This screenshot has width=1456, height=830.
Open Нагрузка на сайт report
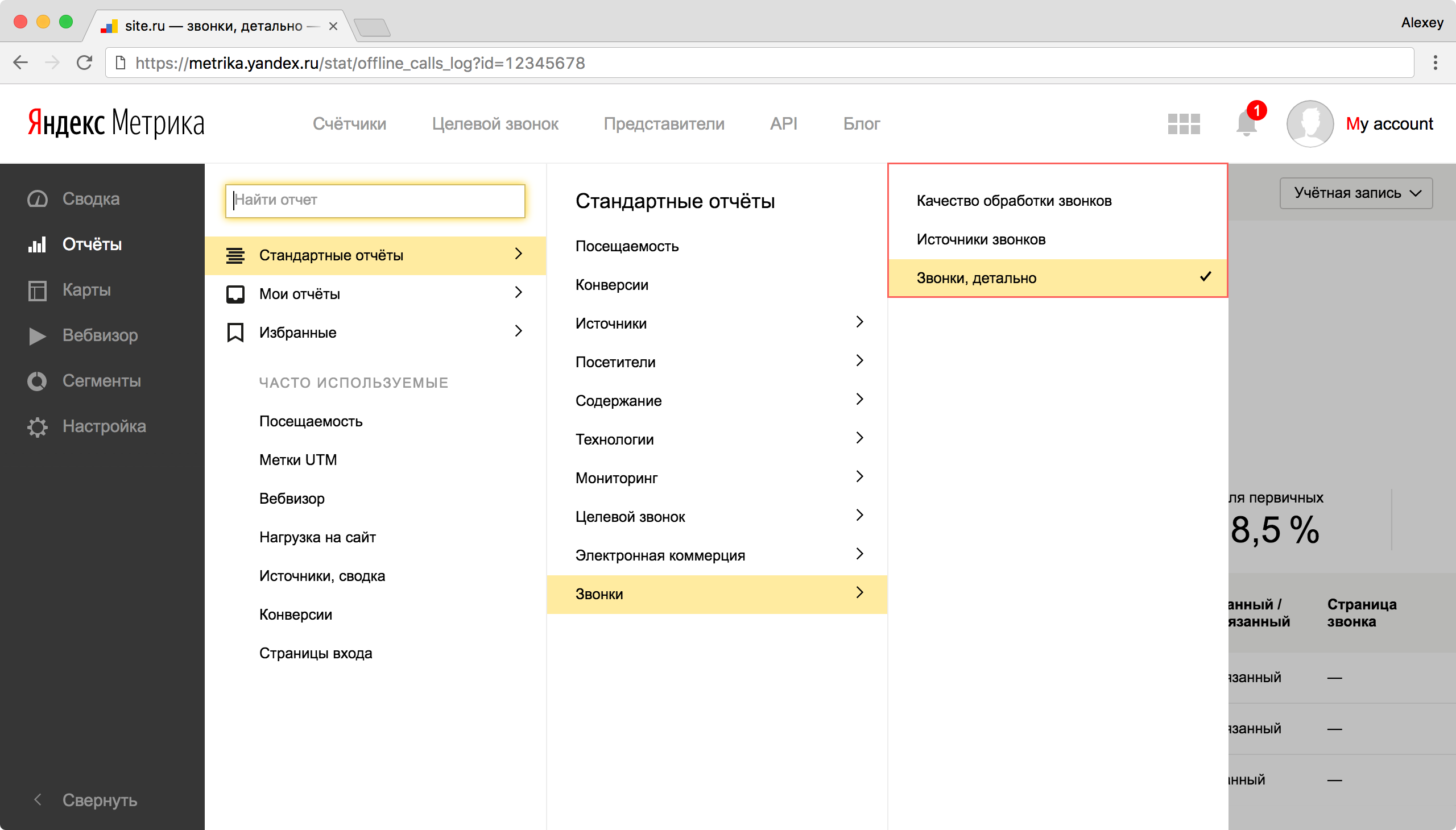(x=317, y=538)
